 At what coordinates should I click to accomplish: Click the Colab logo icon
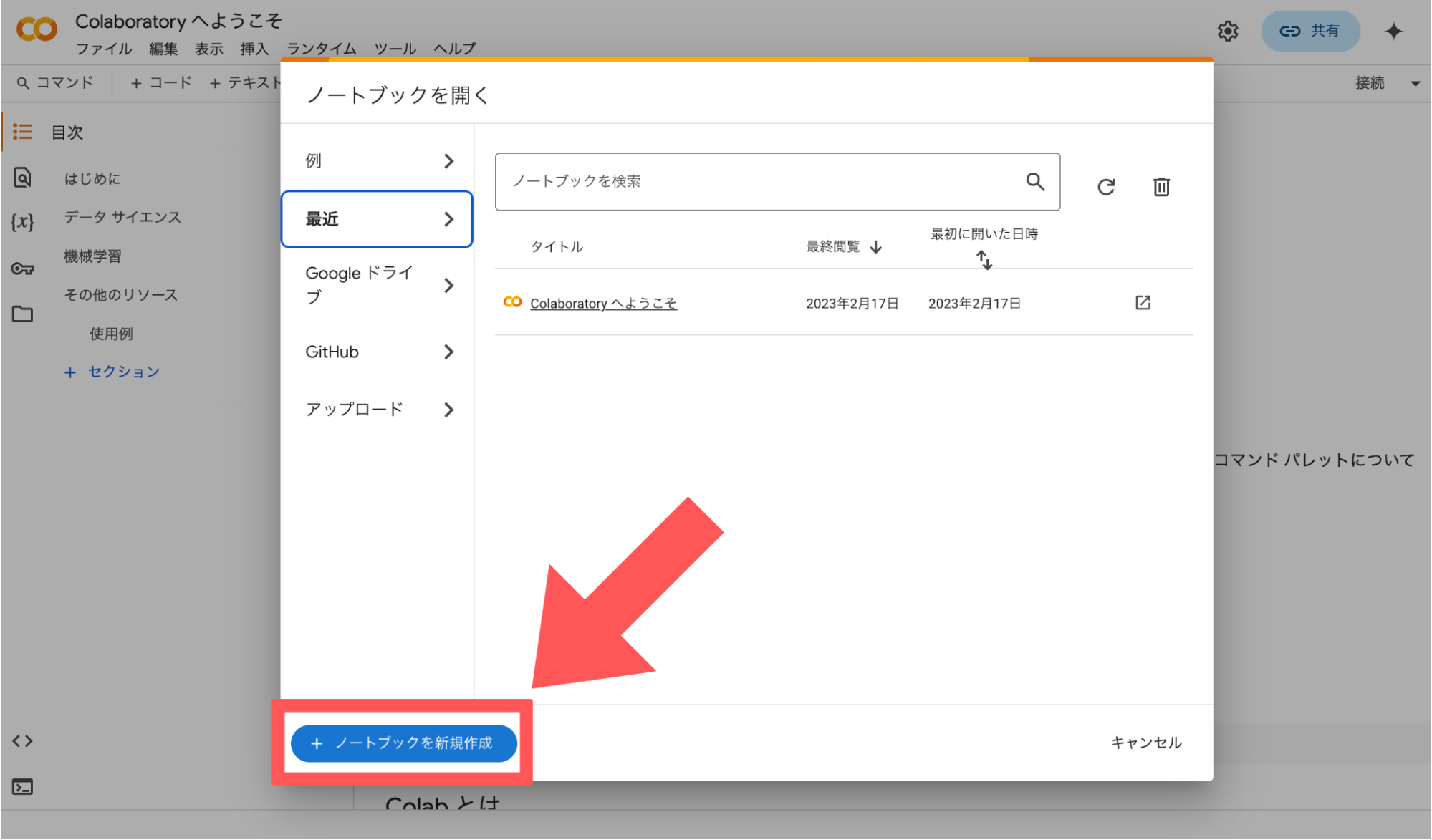pos(37,29)
